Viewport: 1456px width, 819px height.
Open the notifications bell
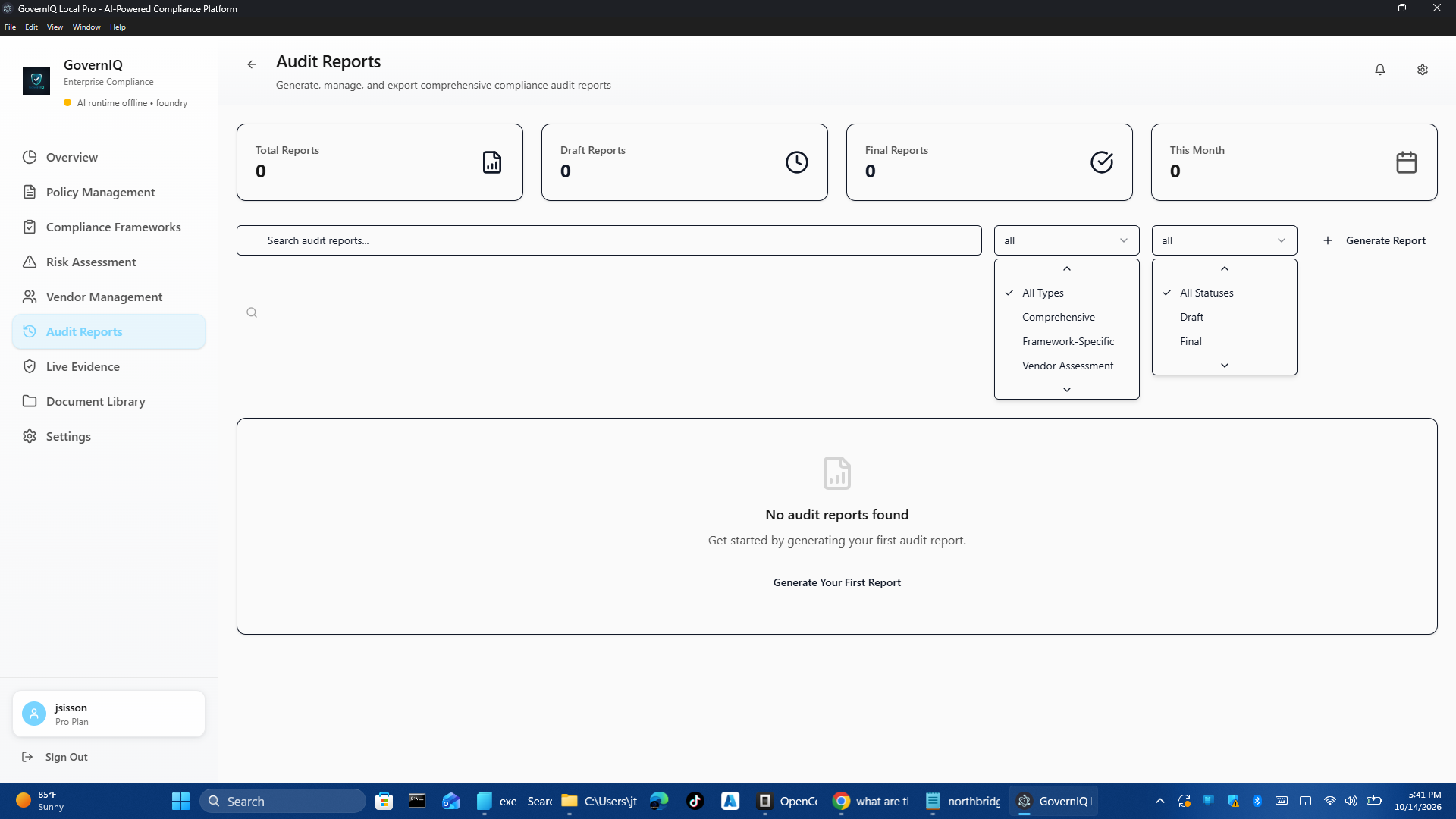click(1380, 70)
